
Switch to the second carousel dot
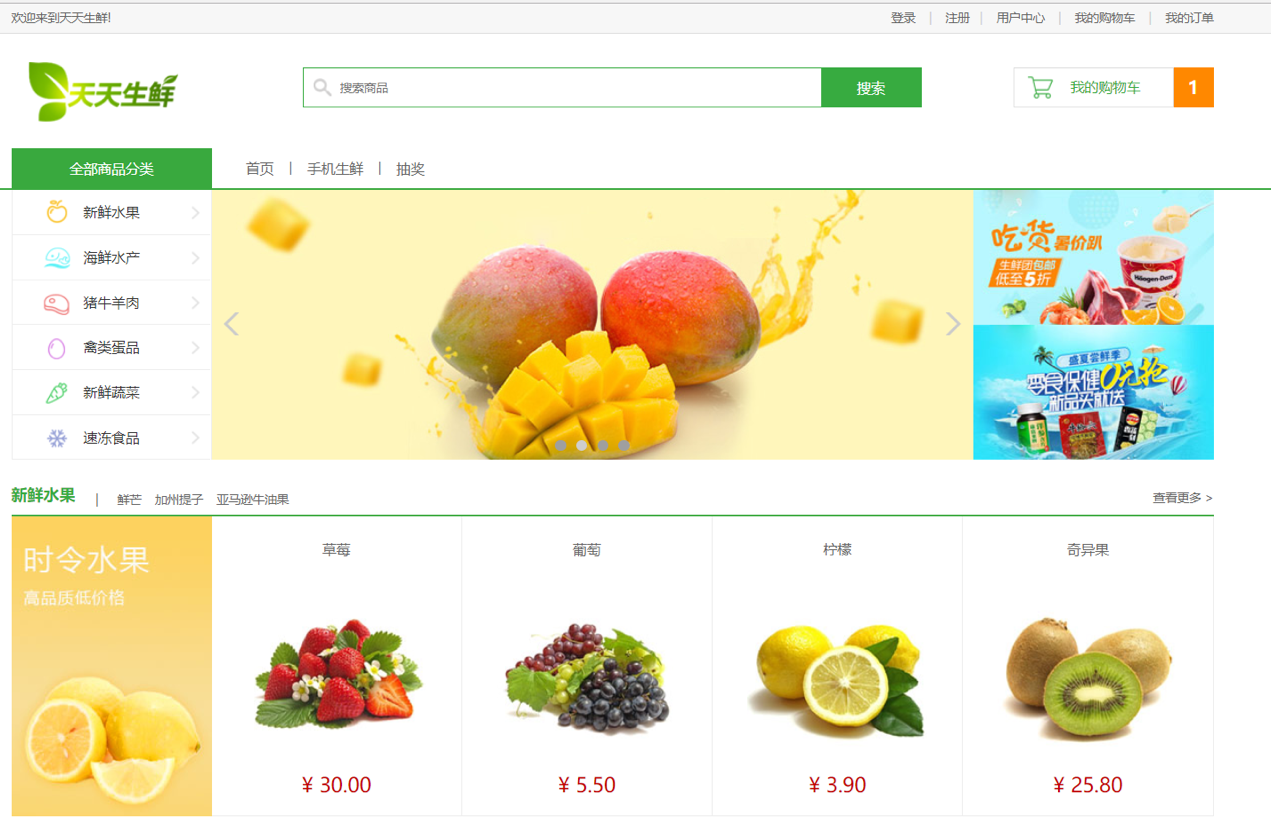click(x=582, y=445)
